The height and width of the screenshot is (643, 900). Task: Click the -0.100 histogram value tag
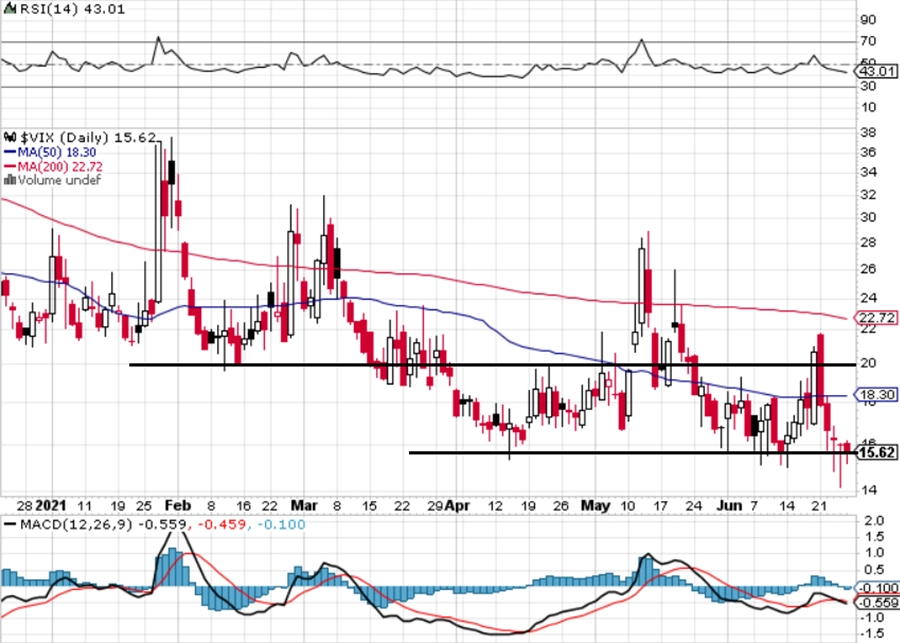[876, 588]
